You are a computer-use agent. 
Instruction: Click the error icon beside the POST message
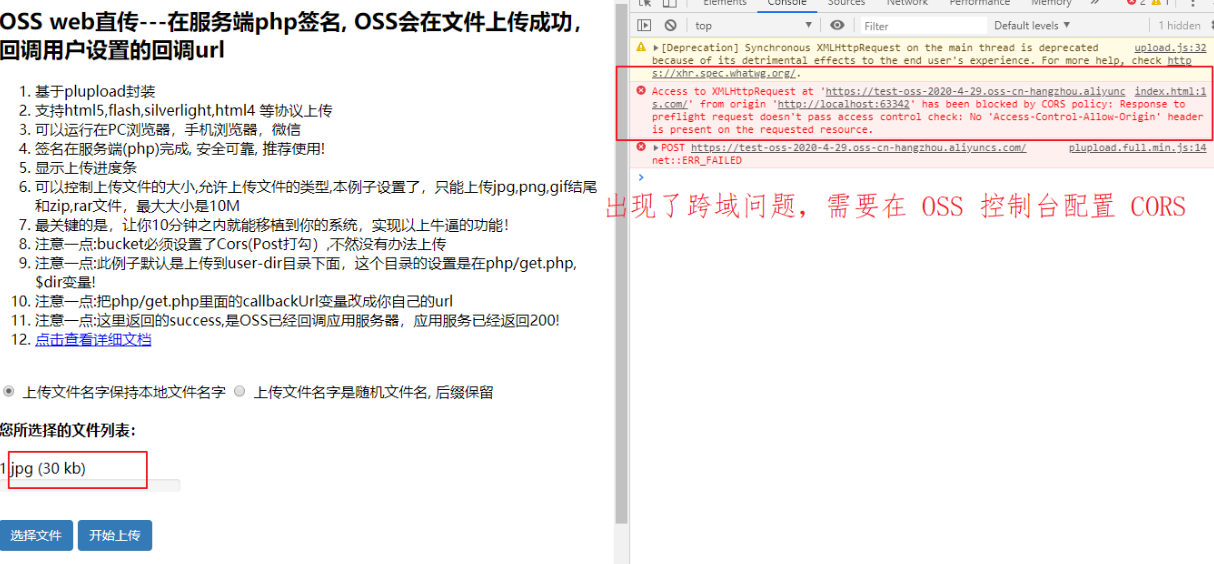click(641, 147)
